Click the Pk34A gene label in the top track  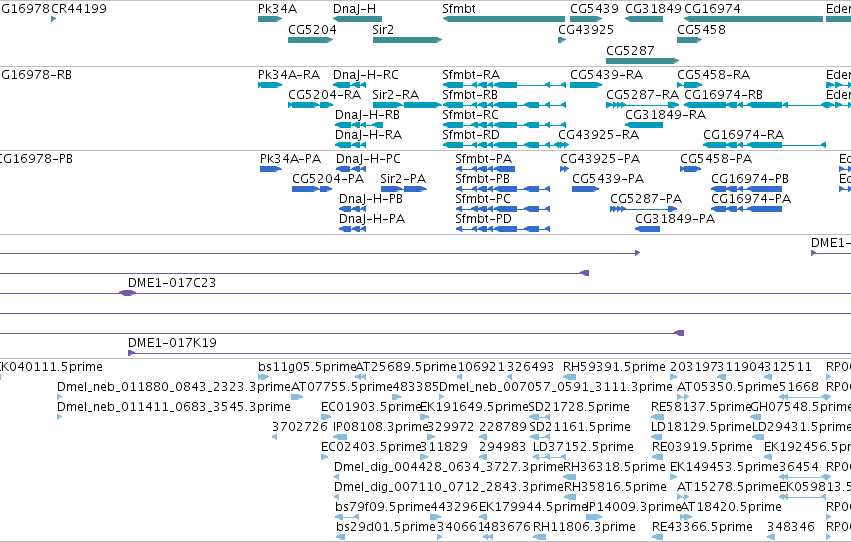[x=277, y=9]
